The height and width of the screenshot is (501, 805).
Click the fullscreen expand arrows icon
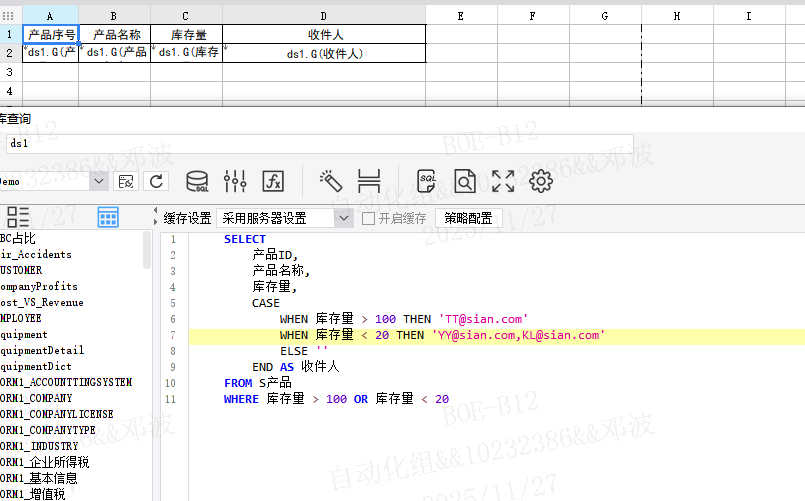pos(503,181)
